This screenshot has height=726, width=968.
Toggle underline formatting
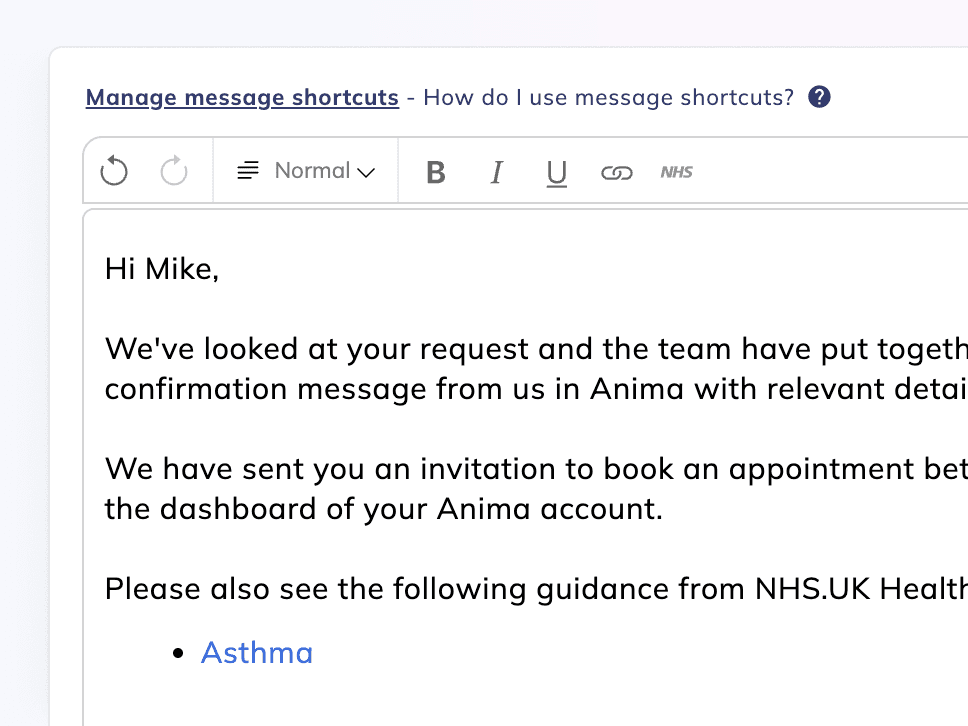(x=557, y=173)
